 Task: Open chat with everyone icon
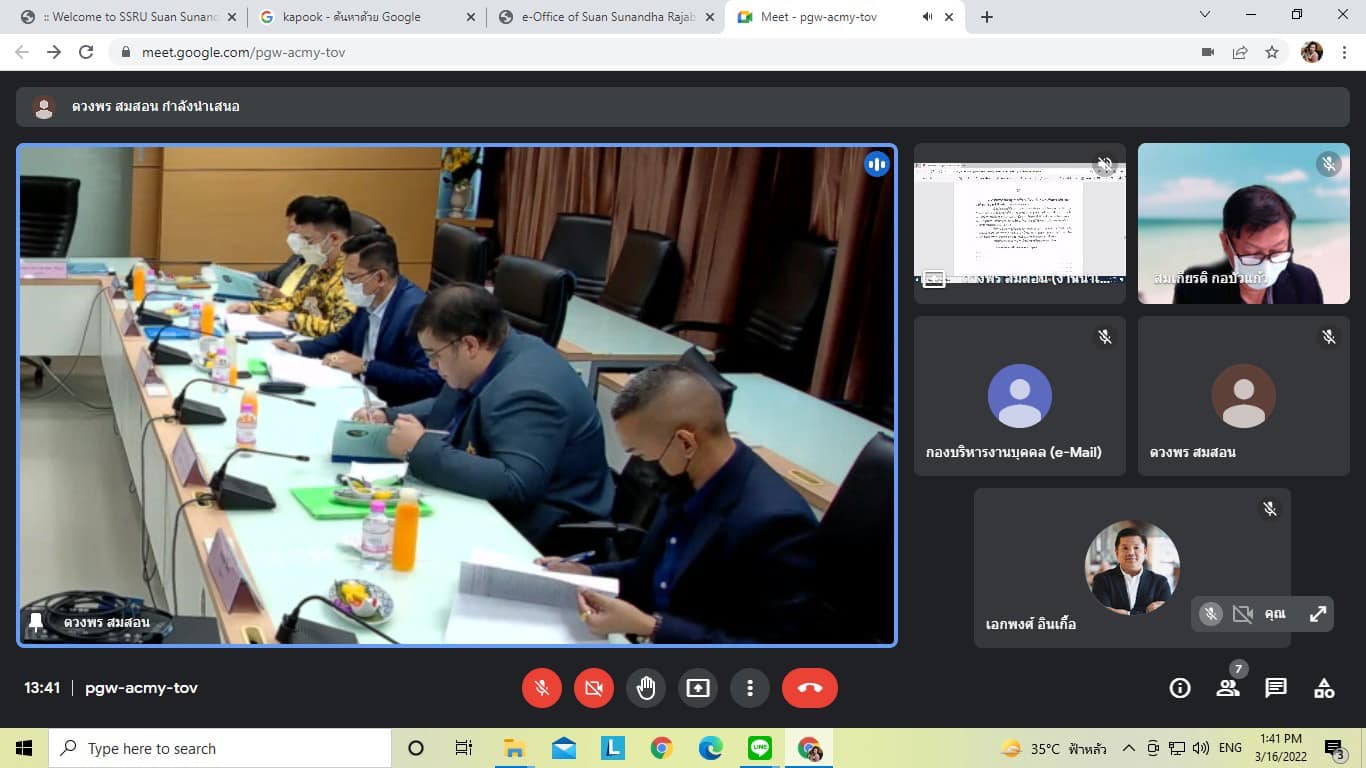pyautogui.click(x=1276, y=688)
